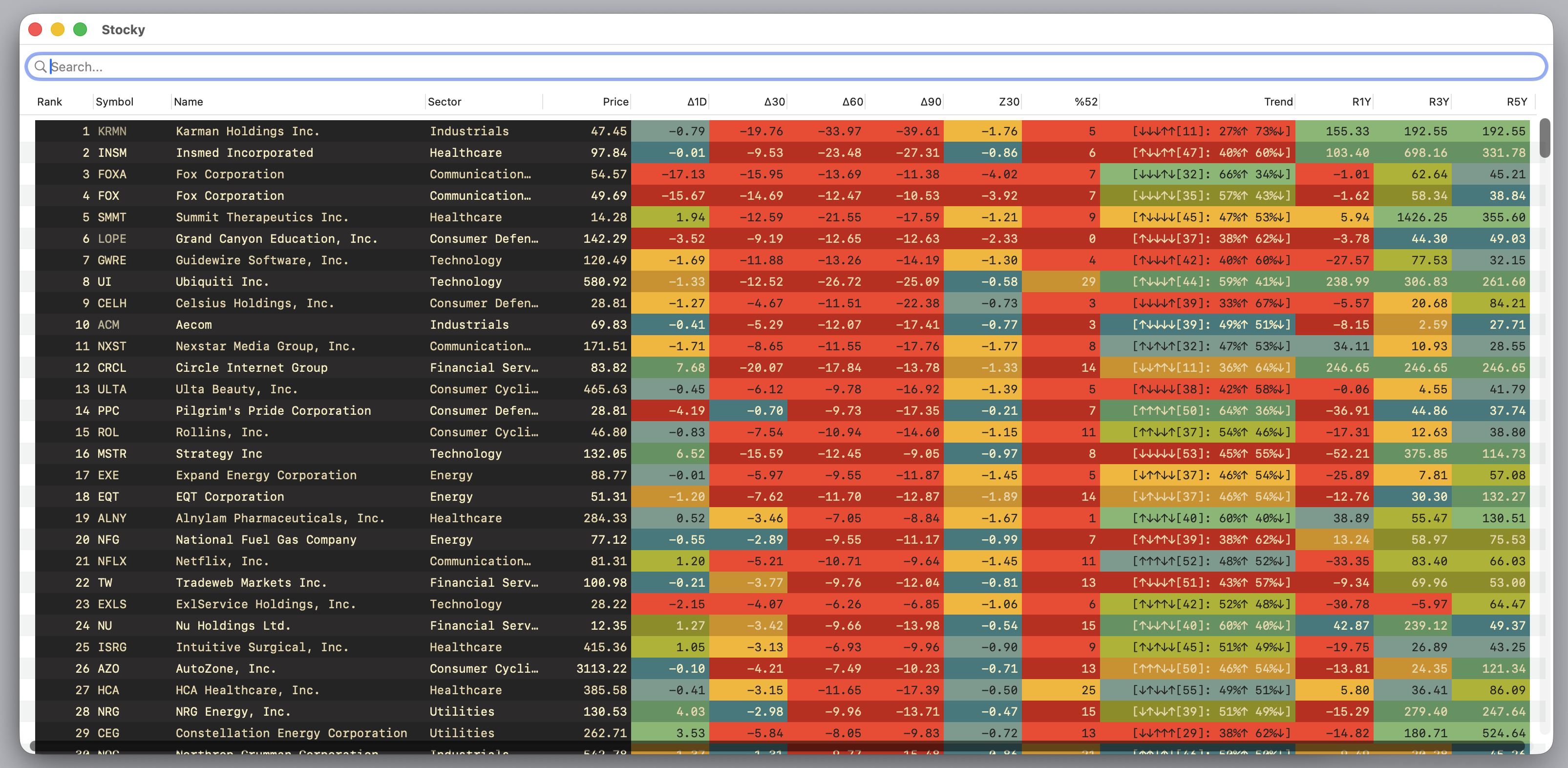The width and height of the screenshot is (1568, 768).
Task: Click the magnifying glass search icon
Action: point(40,66)
